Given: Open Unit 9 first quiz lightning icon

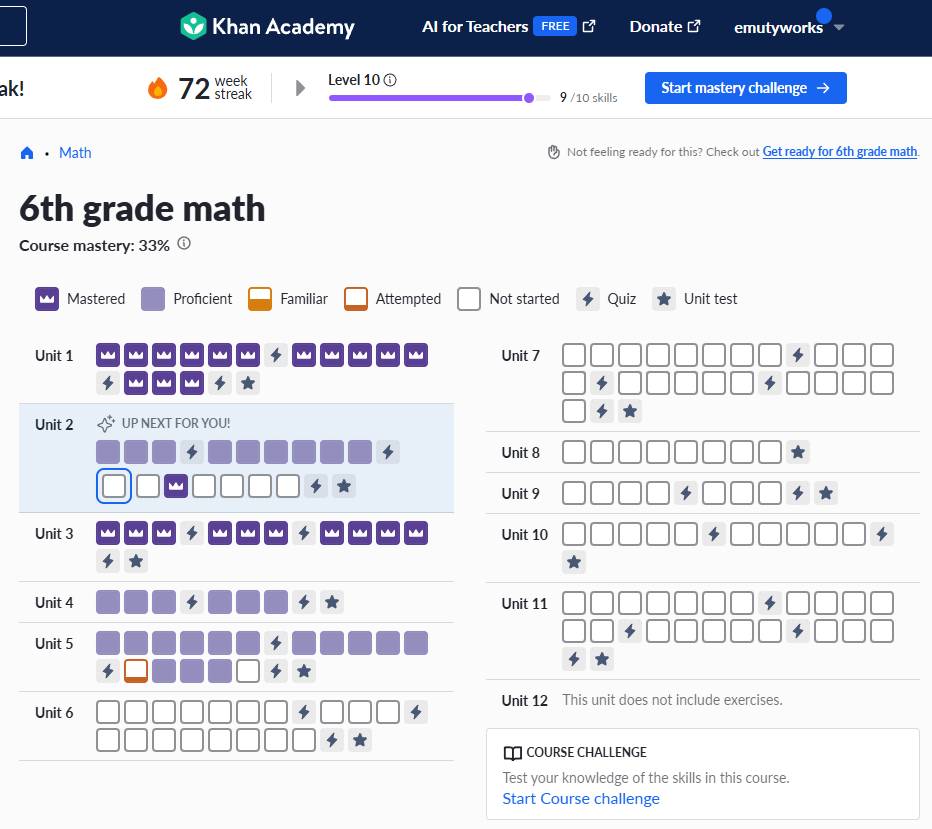Looking at the screenshot, I should tap(685, 493).
